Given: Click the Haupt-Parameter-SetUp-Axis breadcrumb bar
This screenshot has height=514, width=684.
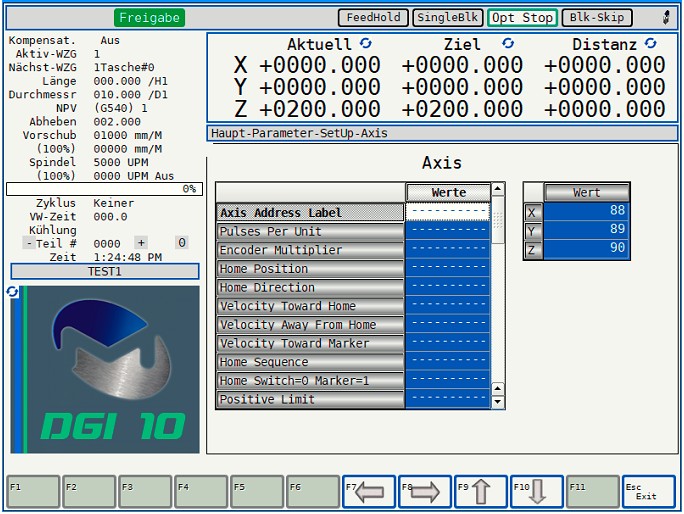Looking at the screenshot, I should click(x=442, y=134).
